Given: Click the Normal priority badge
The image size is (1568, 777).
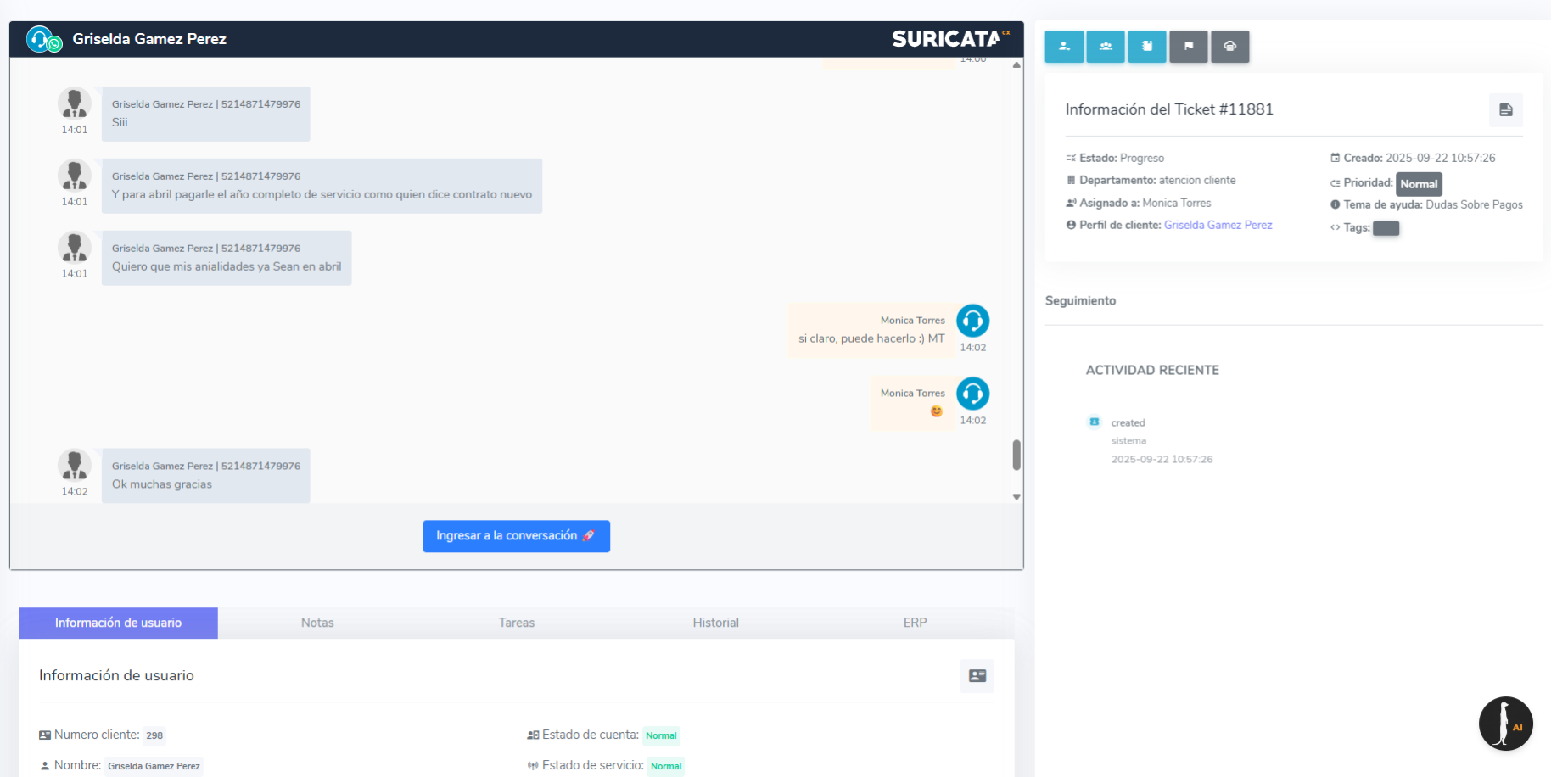Looking at the screenshot, I should pyautogui.click(x=1419, y=184).
